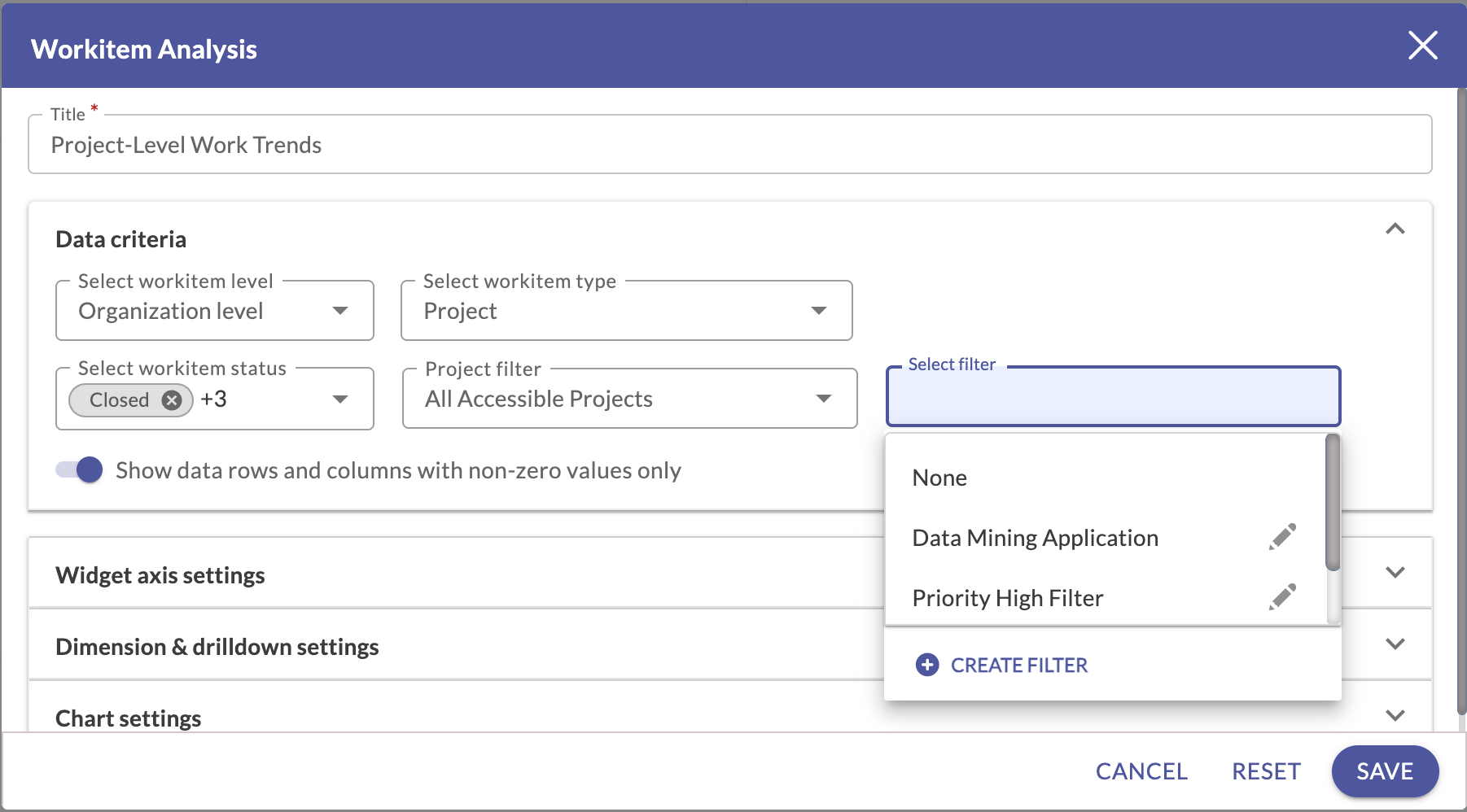The height and width of the screenshot is (812, 1467).
Task: Remove the Closed status chip
Action: 171,399
